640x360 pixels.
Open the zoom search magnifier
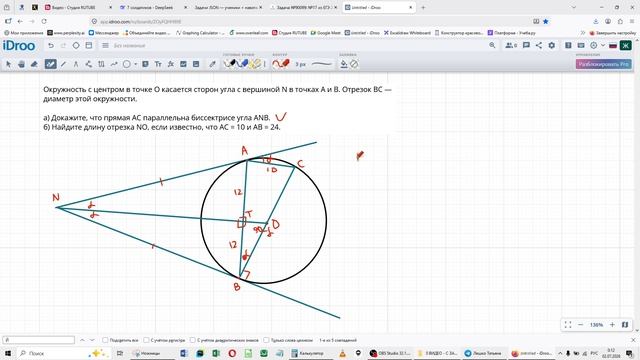point(492,45)
